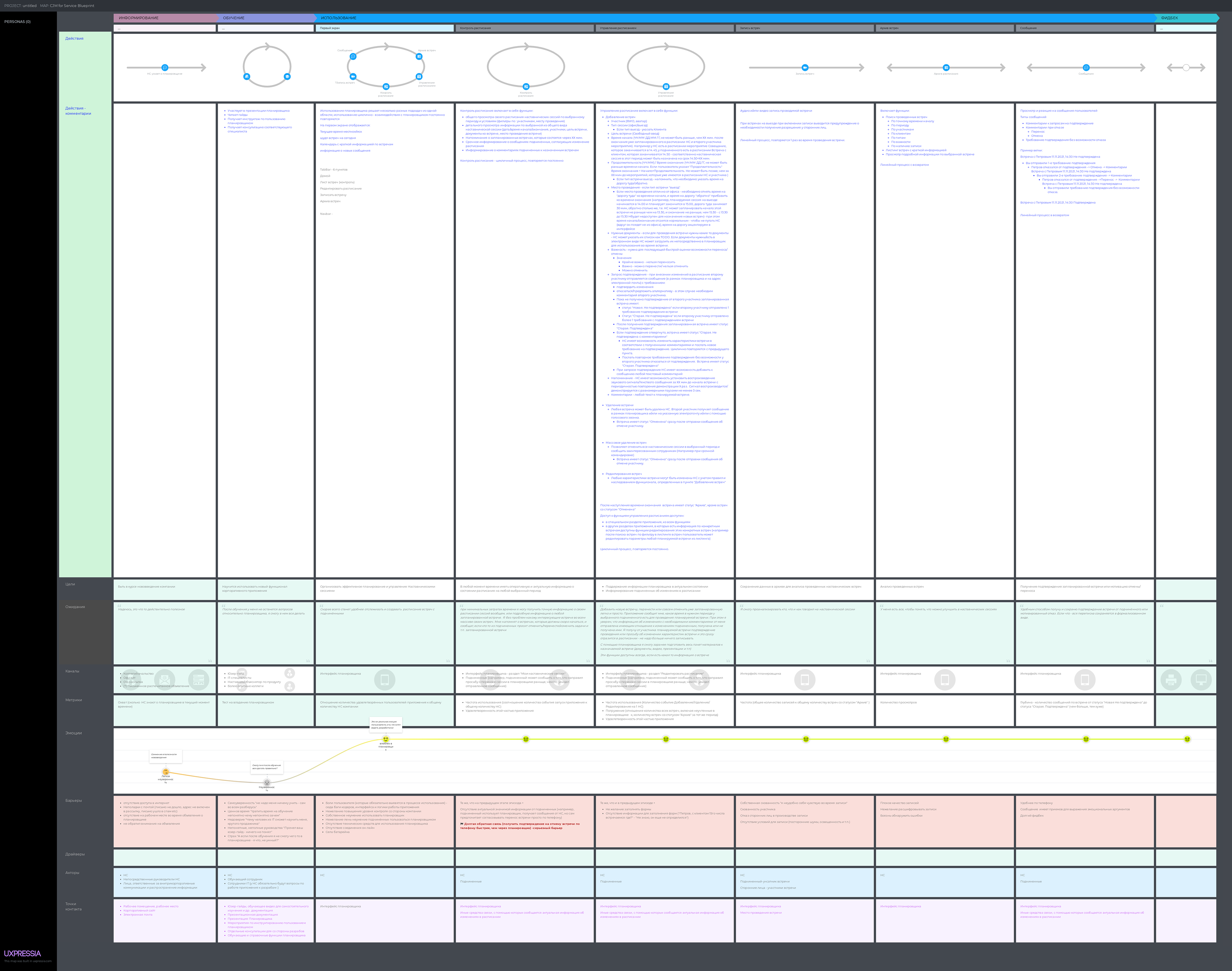Open the 'Сообщения' substage header
This screenshot has height=971, width=1232.
(x=1085, y=28)
